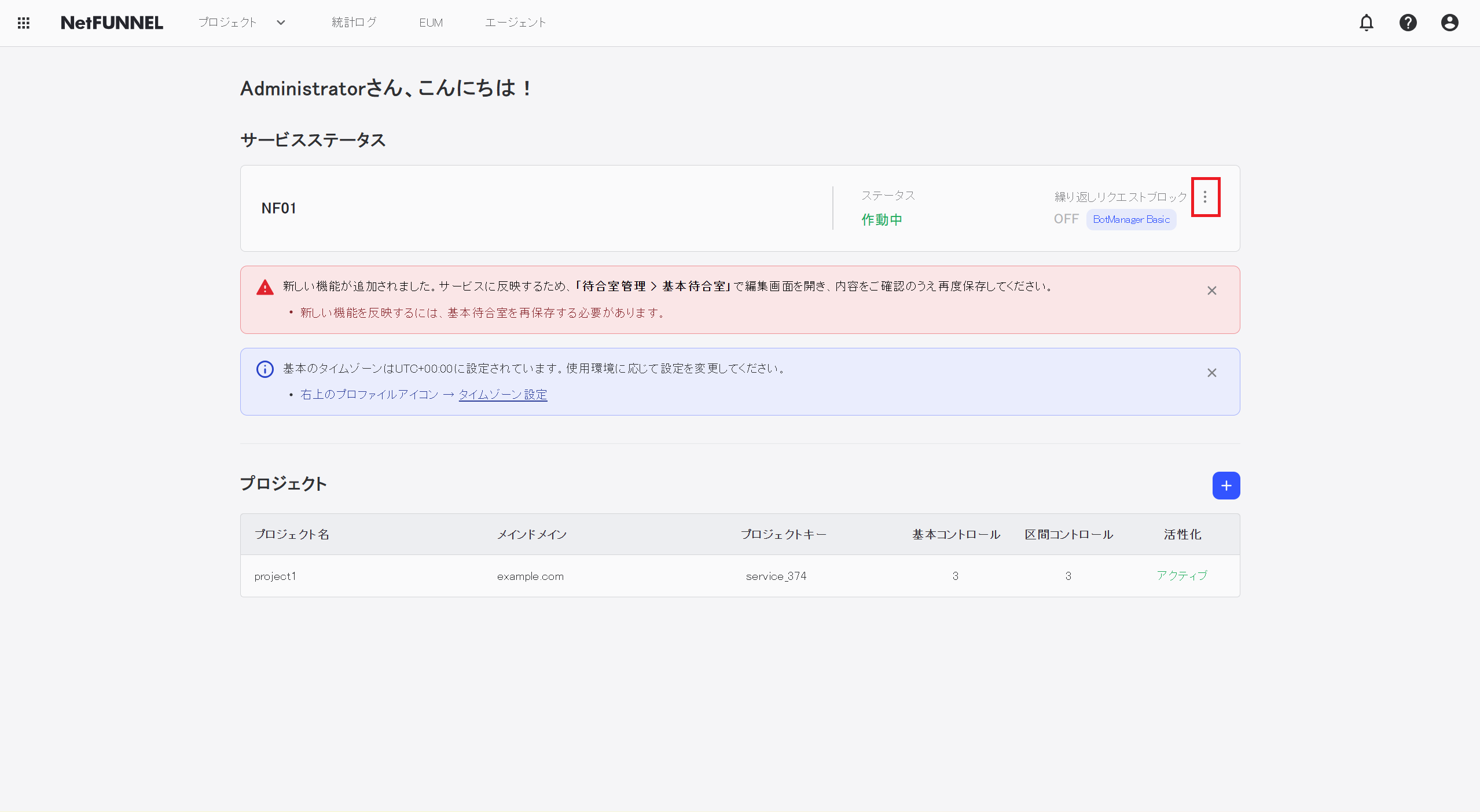Dismiss the blue timezone notice
Viewport: 1480px width, 812px height.
coord(1212,373)
